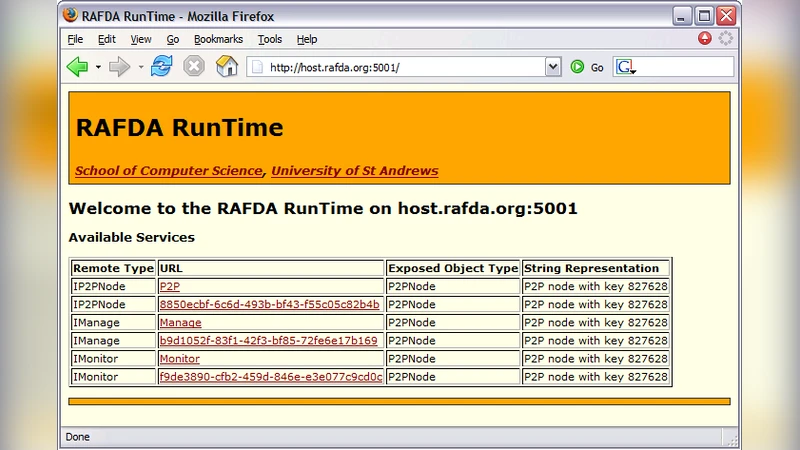This screenshot has height=450, width=800.
Task: Go to the Home page icon
Action: (x=227, y=67)
